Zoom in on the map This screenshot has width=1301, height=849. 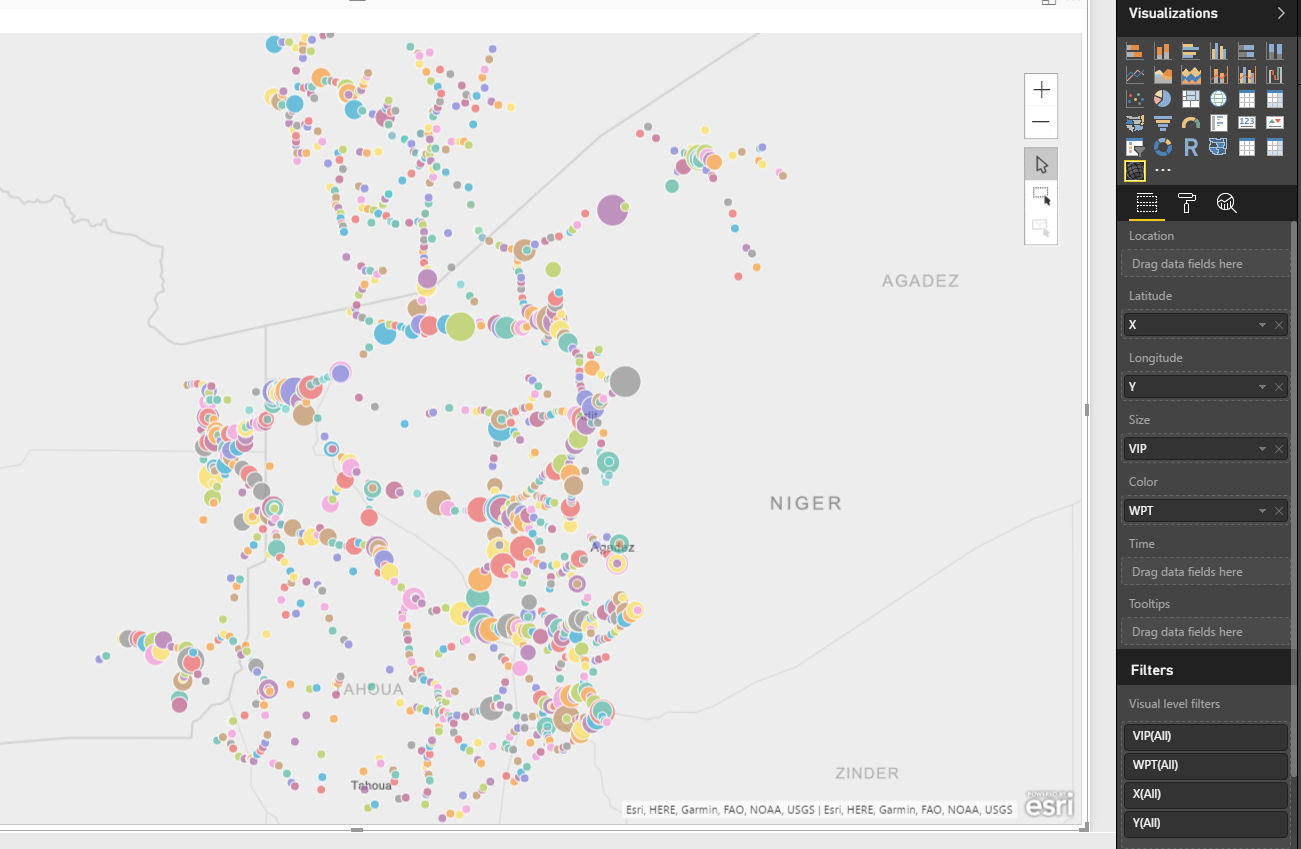tap(1041, 90)
